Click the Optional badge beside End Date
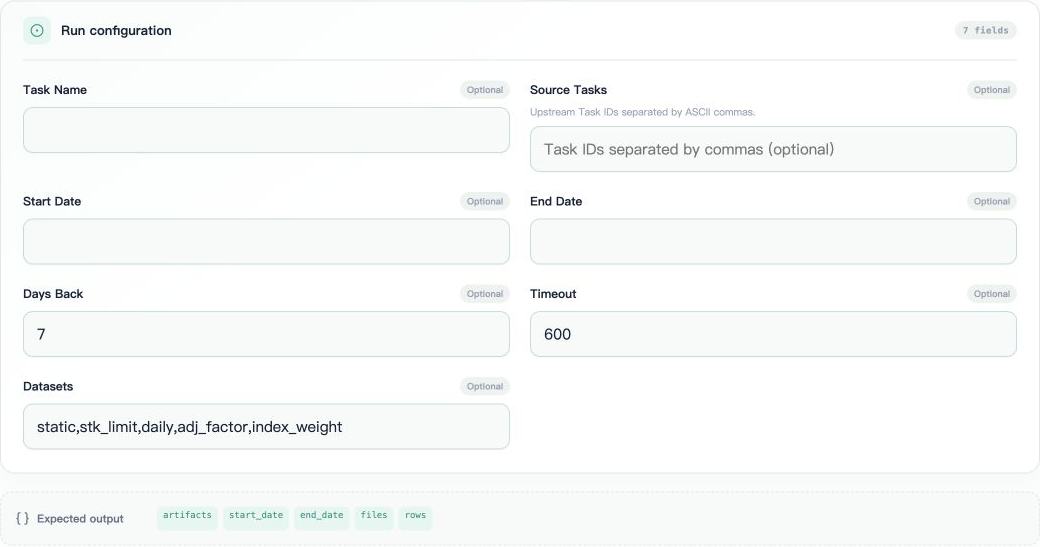This screenshot has width=1040, height=547. [992, 202]
